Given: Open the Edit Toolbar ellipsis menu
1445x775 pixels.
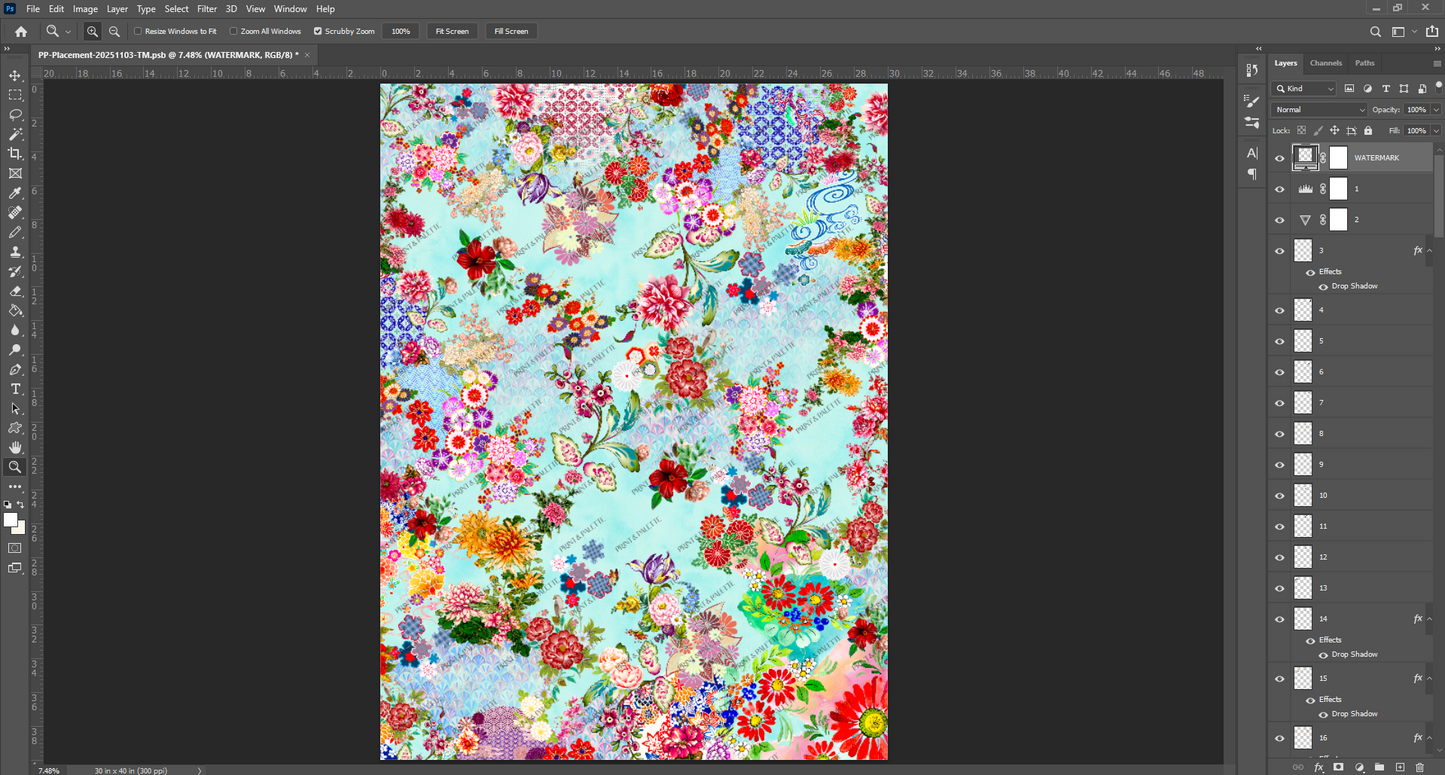Looking at the screenshot, I should (15, 486).
